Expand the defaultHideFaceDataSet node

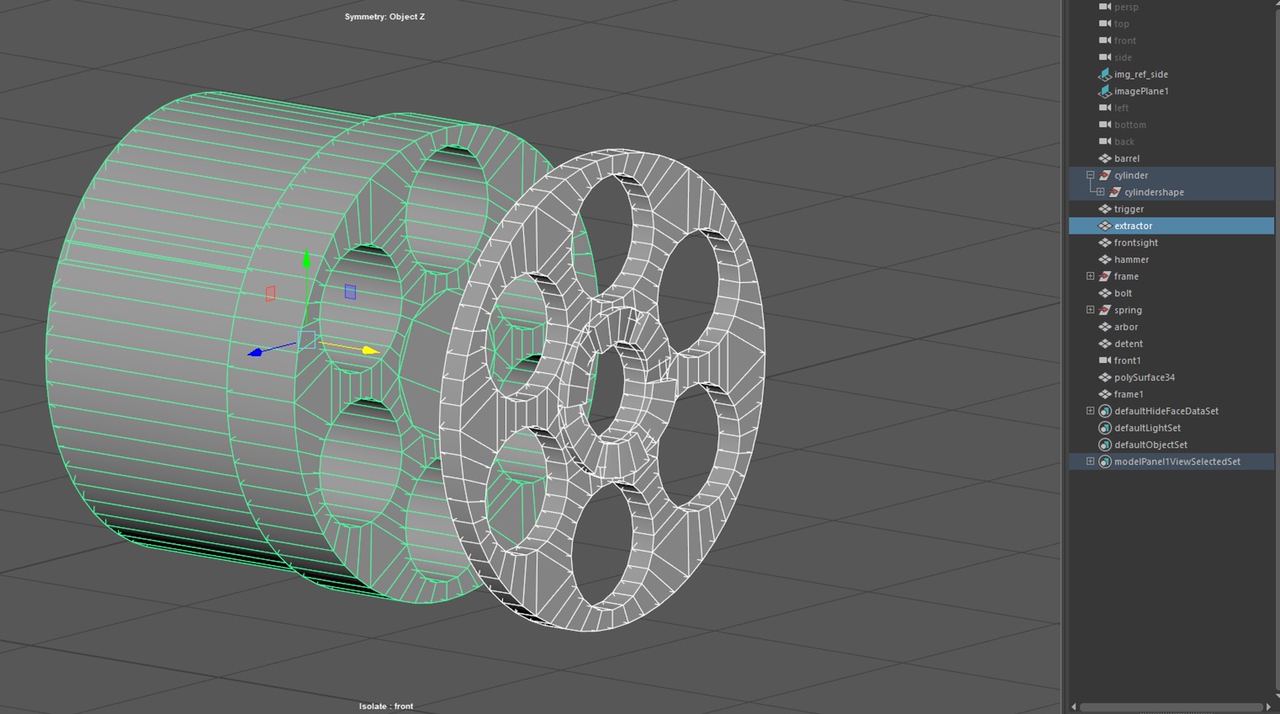click(1090, 411)
